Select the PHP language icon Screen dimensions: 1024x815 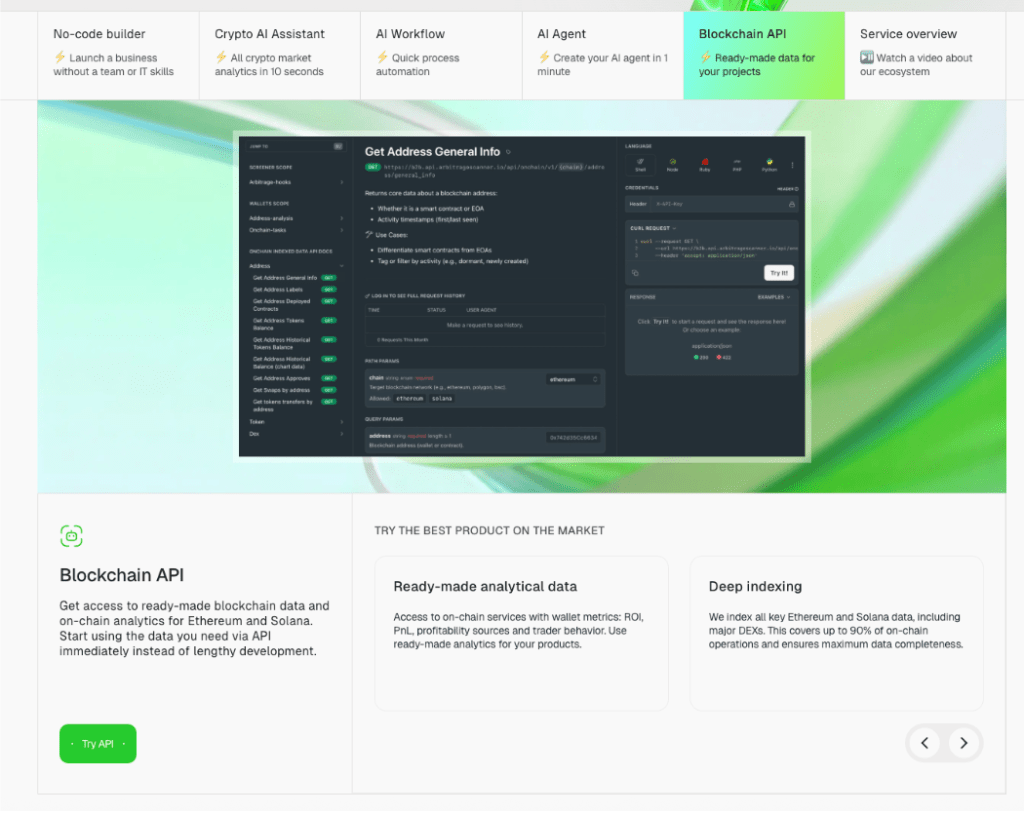[x=737, y=163]
